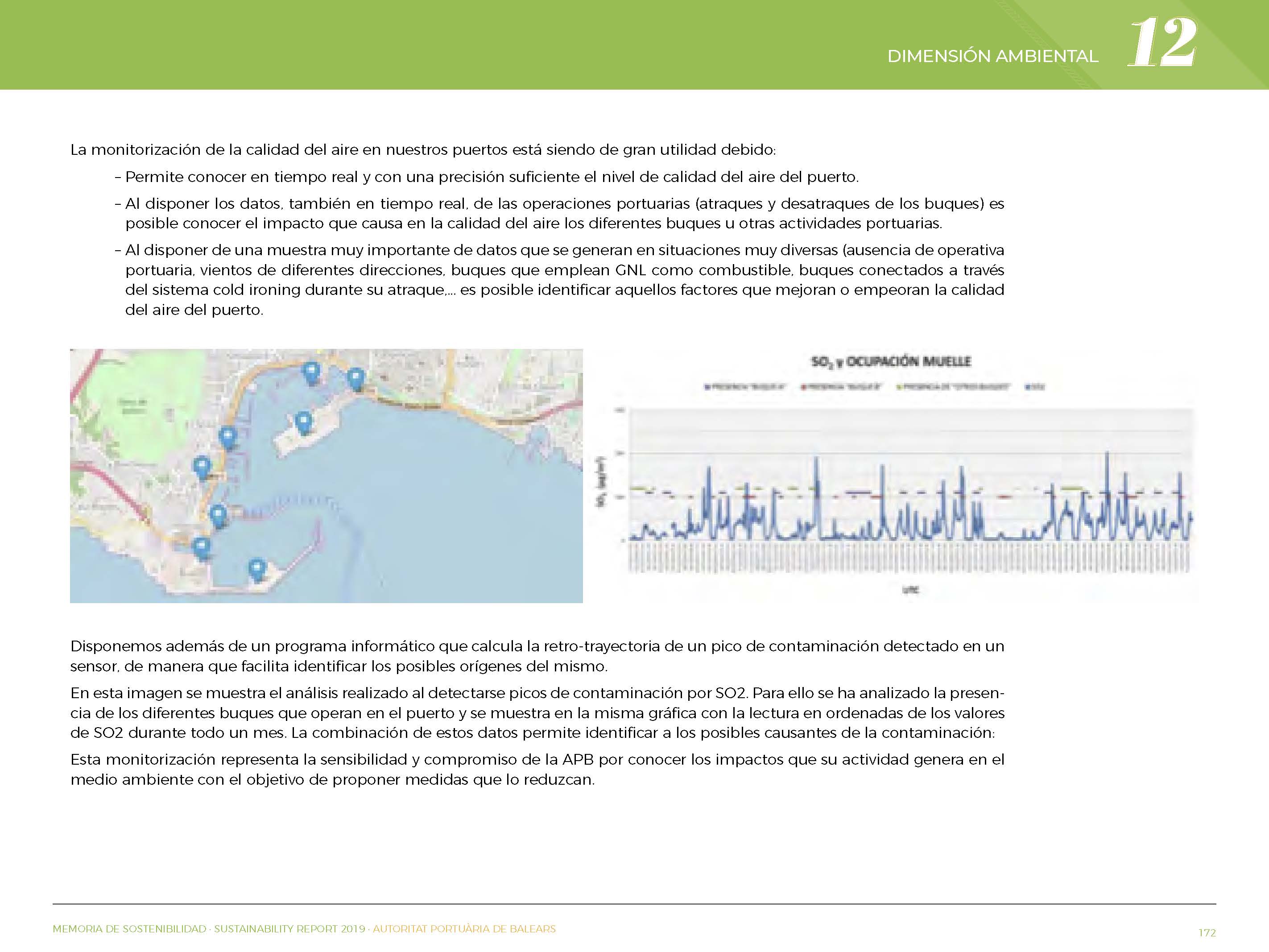Viewport: 1269px width, 952px height.
Task: Click the southernmost map pin on the breakwater
Action: click(256, 571)
